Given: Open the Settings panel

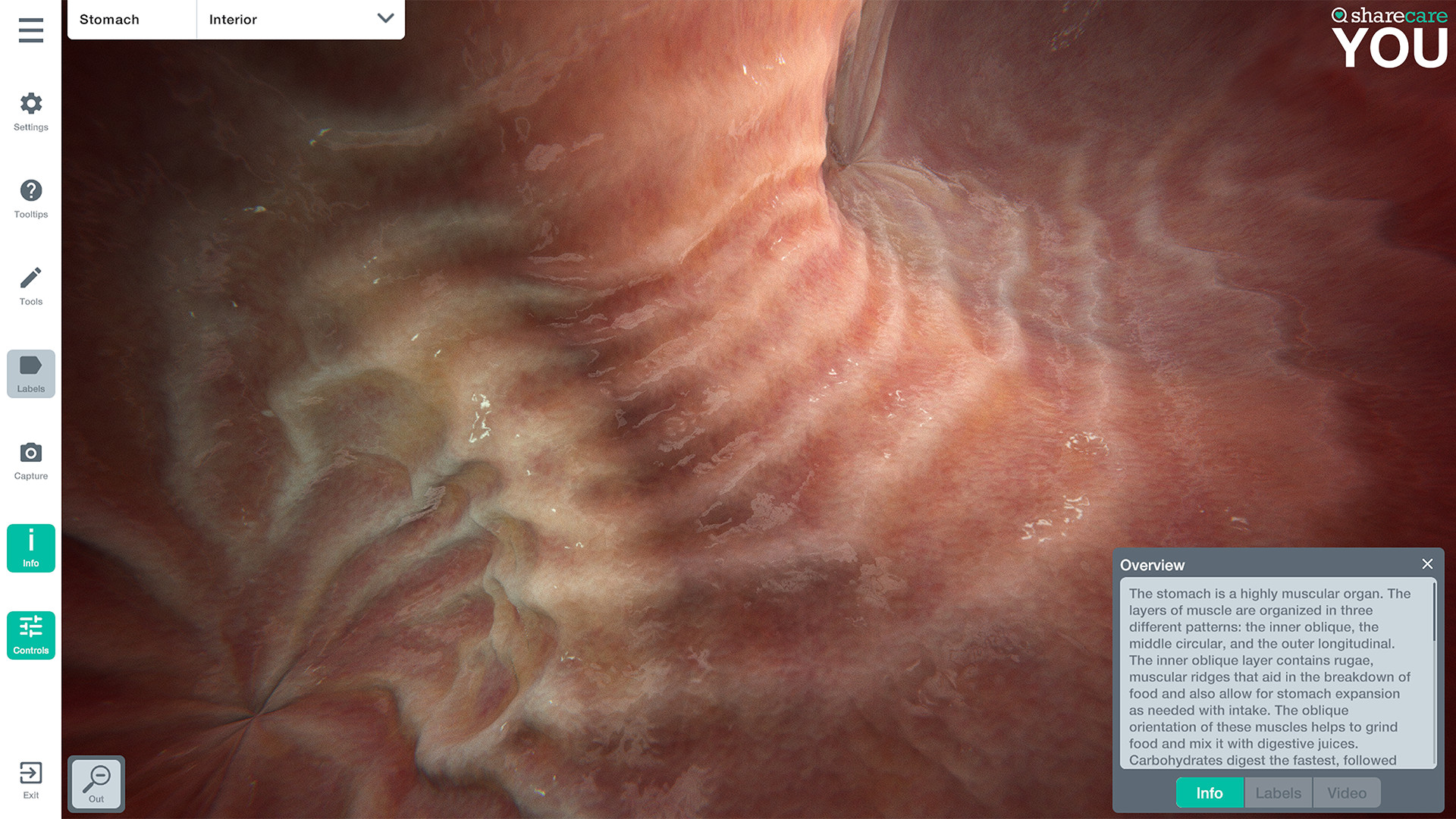Looking at the screenshot, I should pyautogui.click(x=30, y=110).
